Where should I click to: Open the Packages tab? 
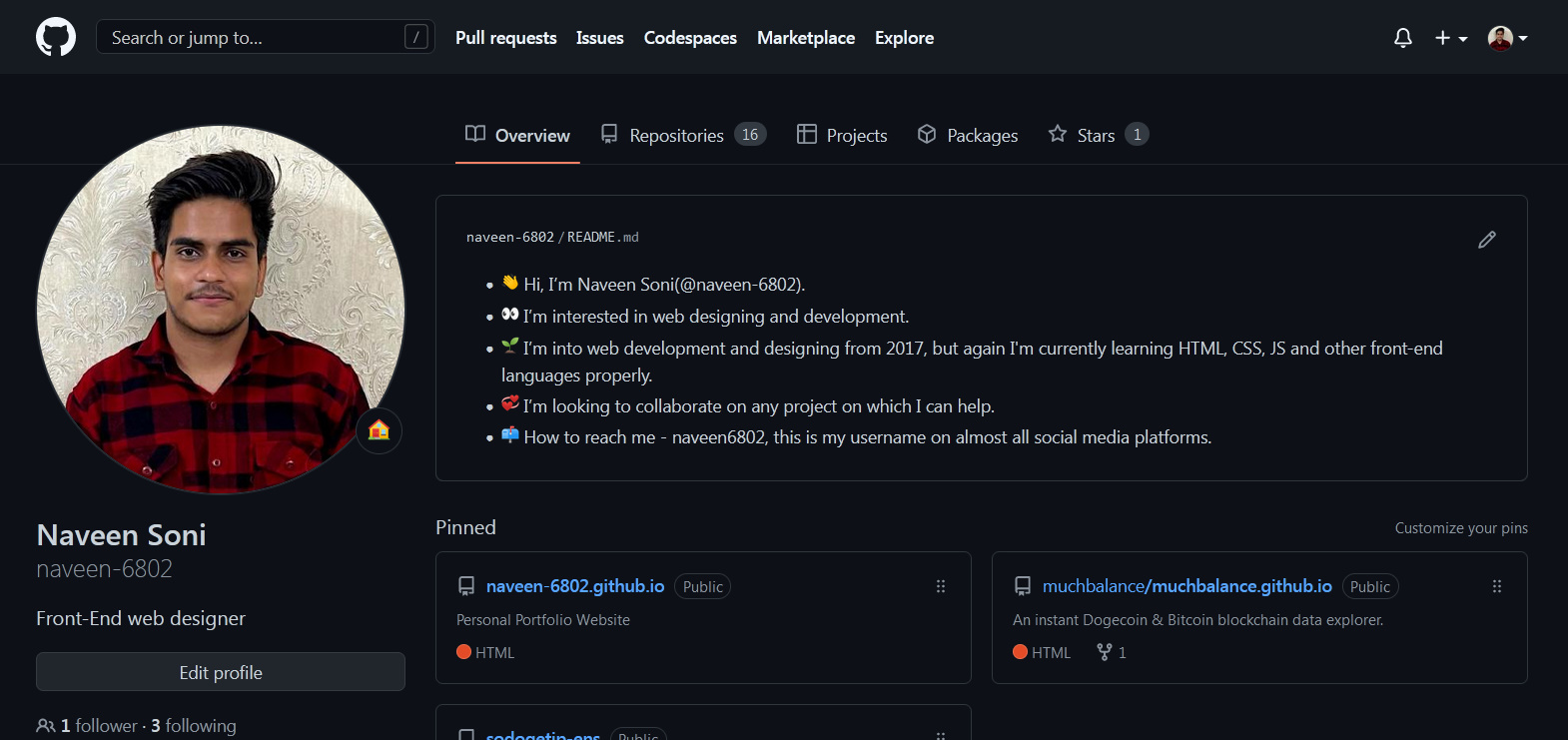pos(968,135)
